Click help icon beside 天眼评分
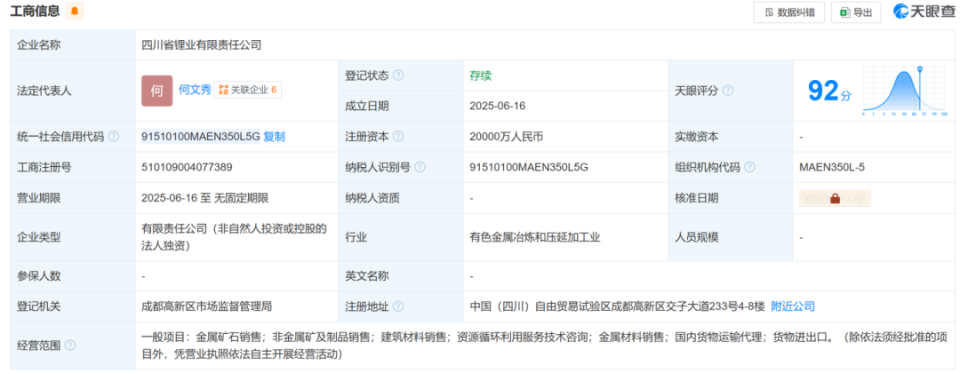The image size is (960, 374). 727,91
